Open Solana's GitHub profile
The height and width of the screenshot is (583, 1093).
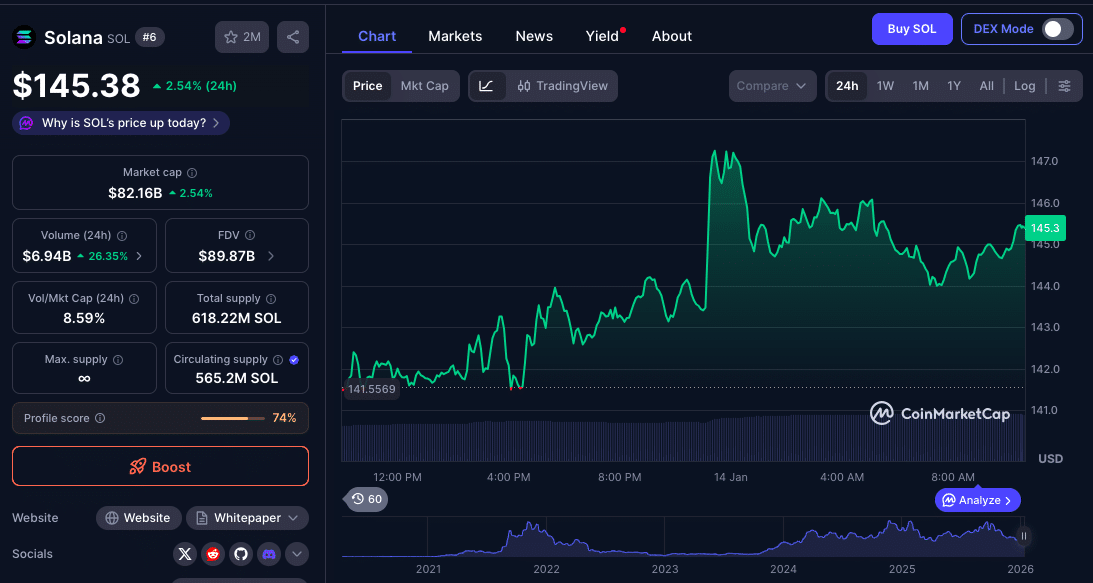tap(240, 554)
